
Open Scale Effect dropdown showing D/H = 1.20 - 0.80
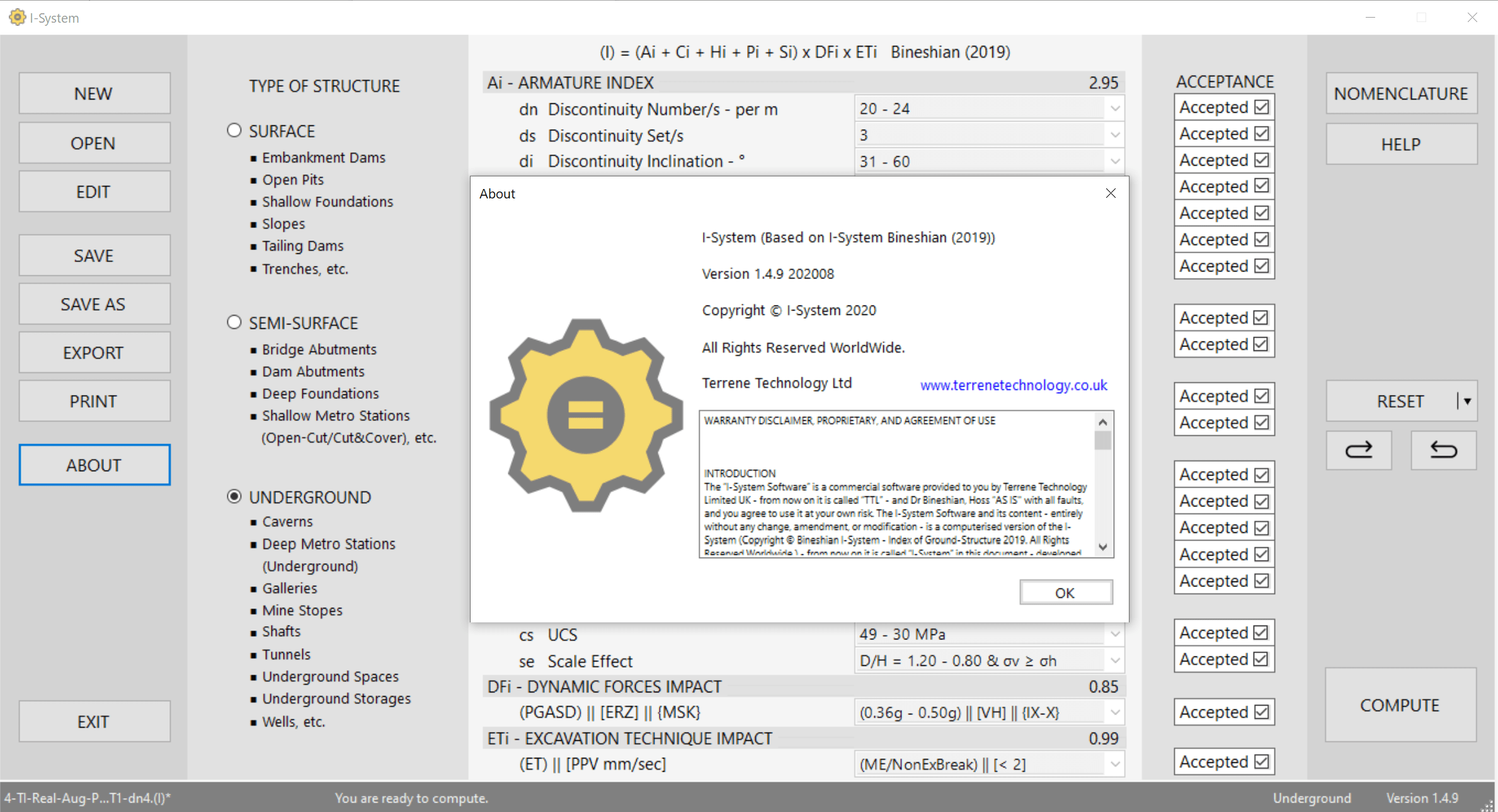point(989,660)
